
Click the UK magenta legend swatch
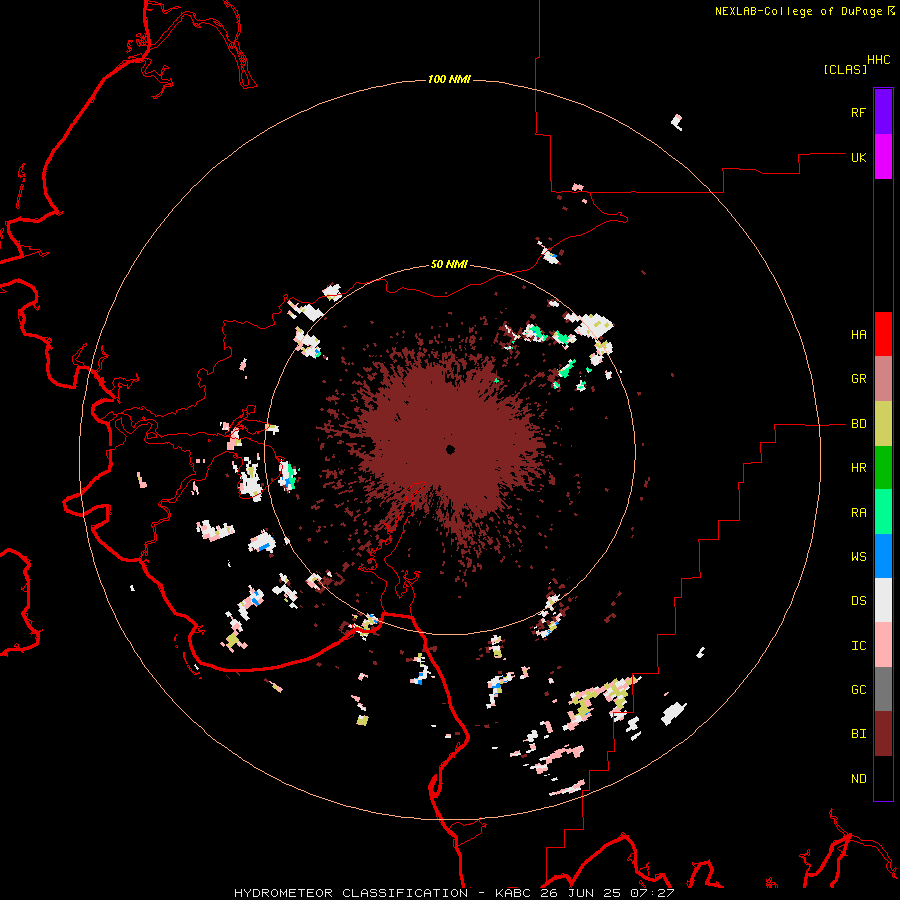pyautogui.click(x=883, y=157)
